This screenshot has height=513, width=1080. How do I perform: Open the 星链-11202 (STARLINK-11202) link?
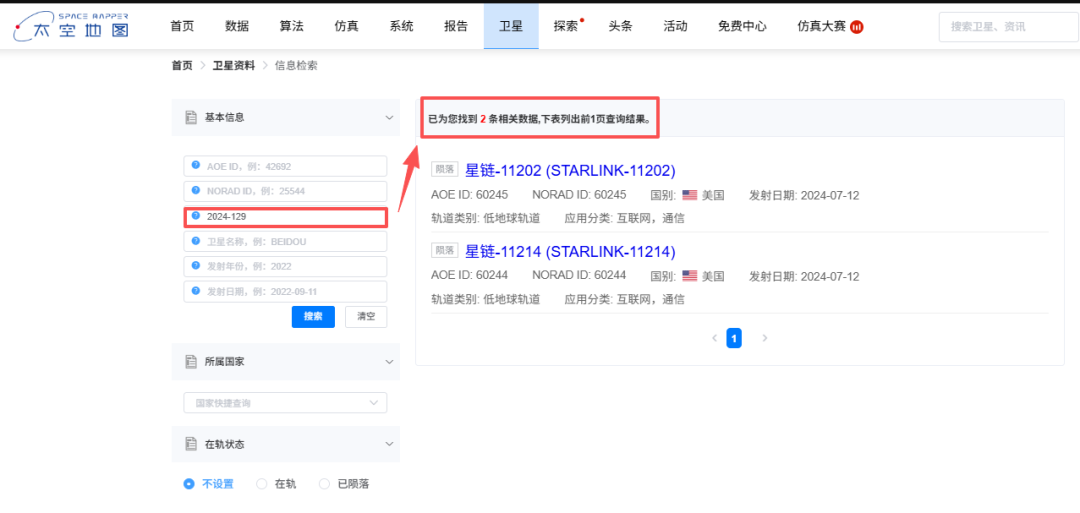[570, 170]
